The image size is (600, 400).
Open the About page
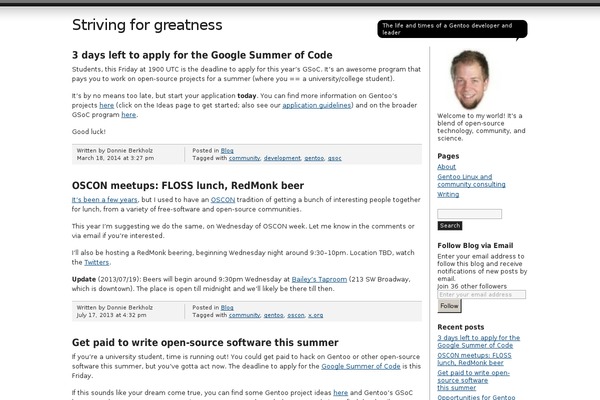click(447, 167)
